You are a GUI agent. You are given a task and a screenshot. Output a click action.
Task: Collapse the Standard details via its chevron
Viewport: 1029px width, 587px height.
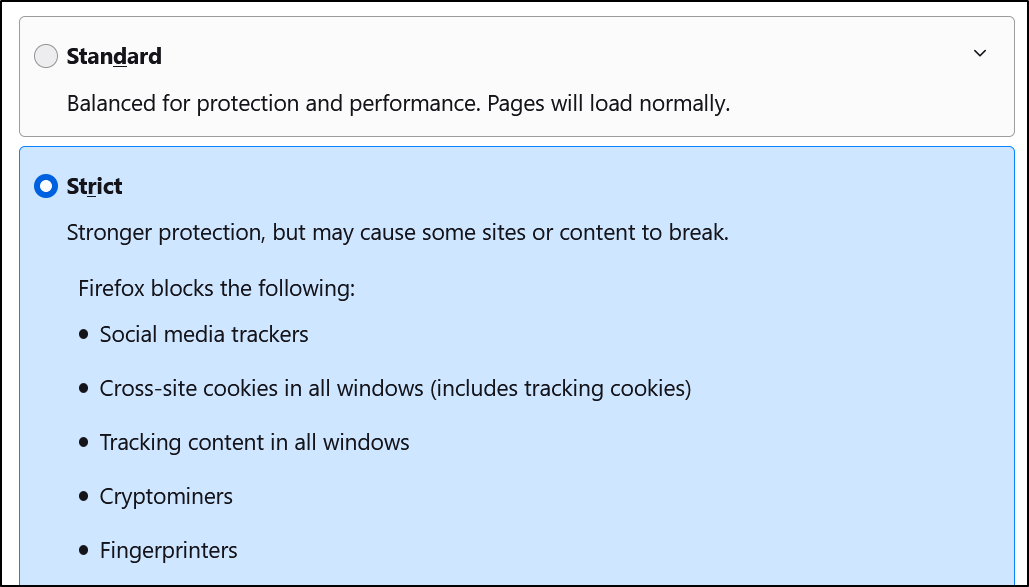click(x=980, y=54)
